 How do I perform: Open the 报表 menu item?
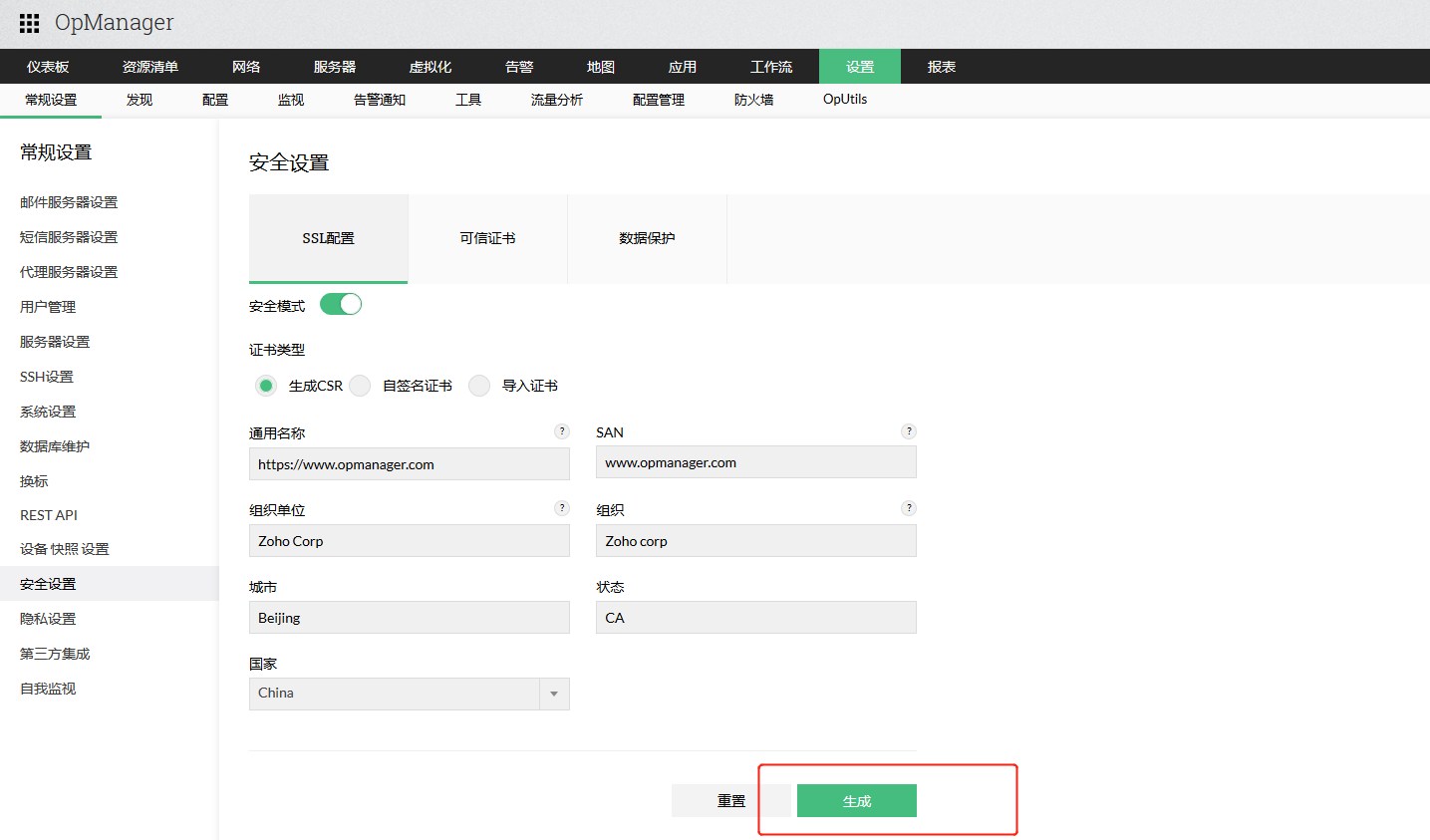(941, 66)
